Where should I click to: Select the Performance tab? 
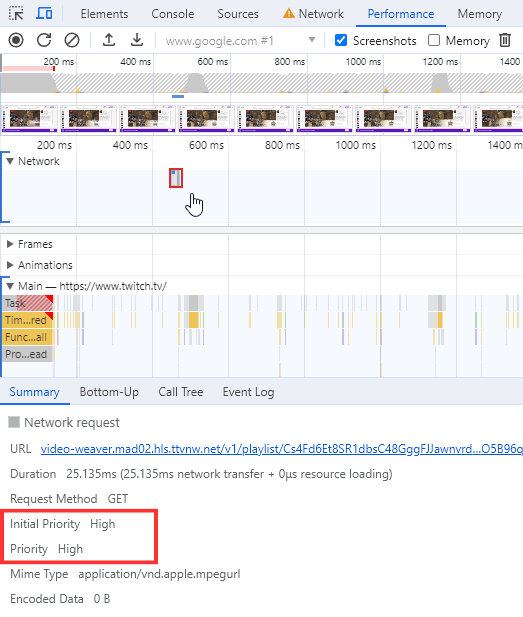pyautogui.click(x=401, y=14)
